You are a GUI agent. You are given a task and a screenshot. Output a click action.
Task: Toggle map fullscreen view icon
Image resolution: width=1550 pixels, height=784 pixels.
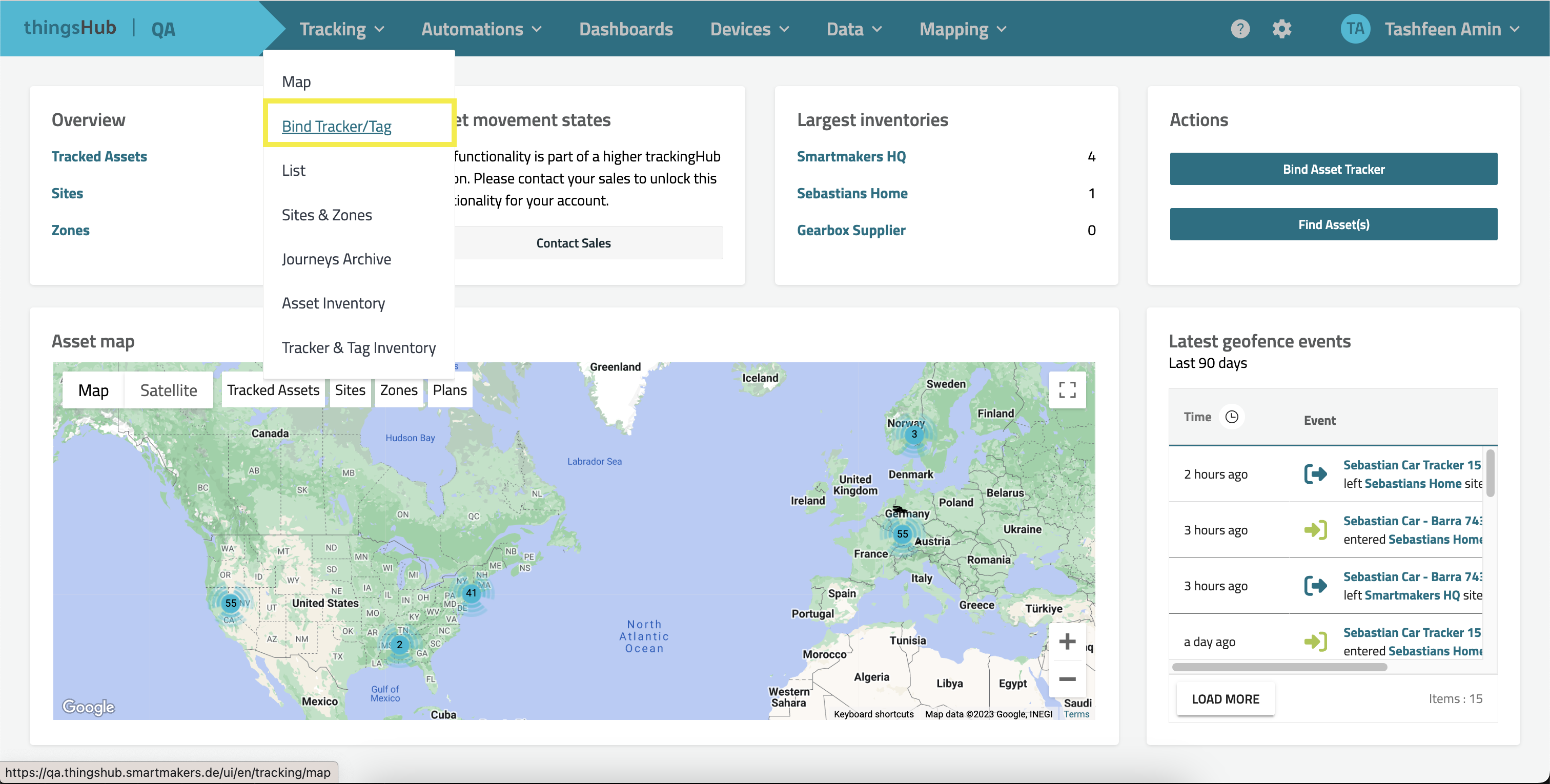(x=1067, y=390)
